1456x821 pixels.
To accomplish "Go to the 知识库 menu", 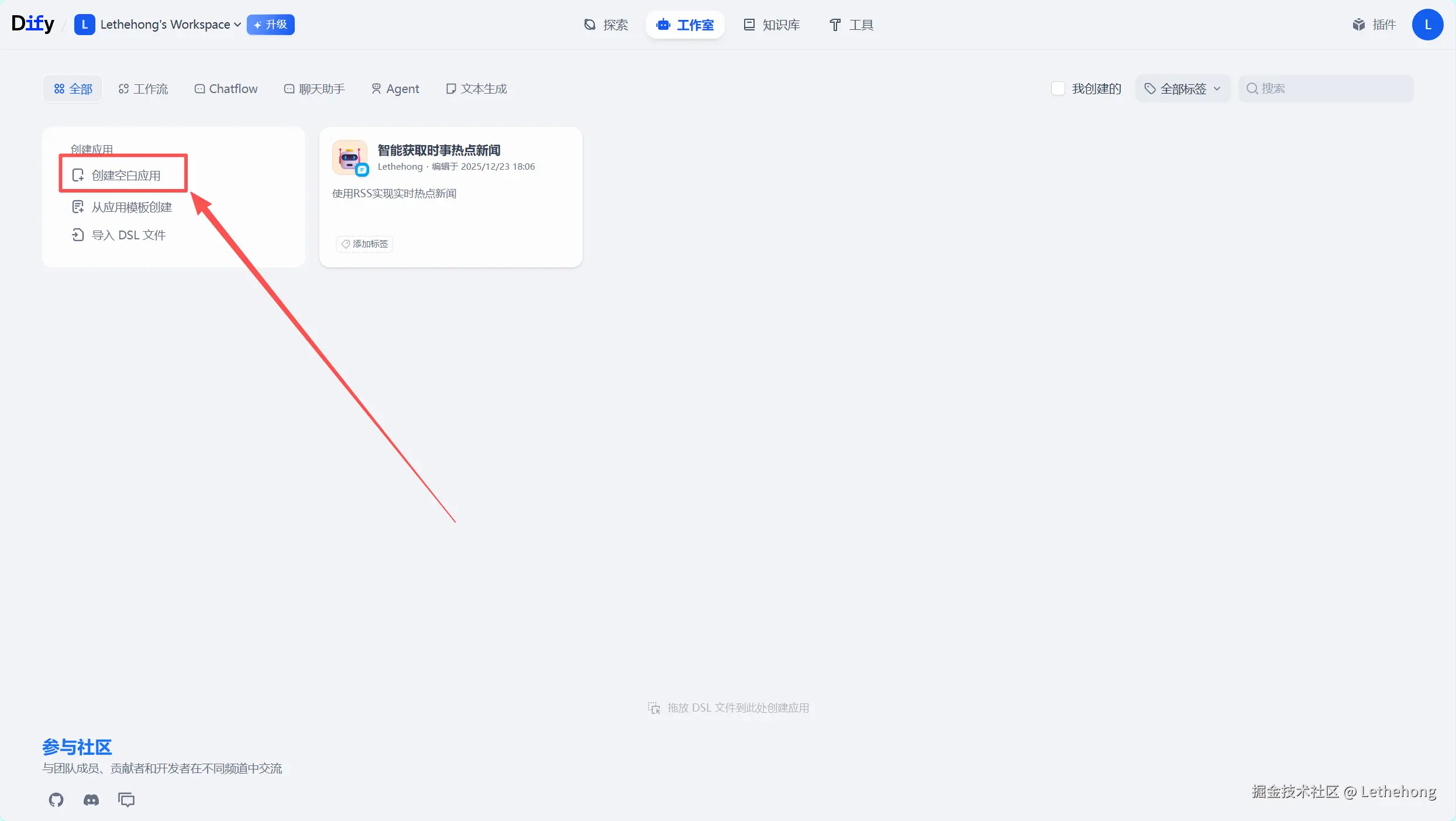I will coord(772,25).
